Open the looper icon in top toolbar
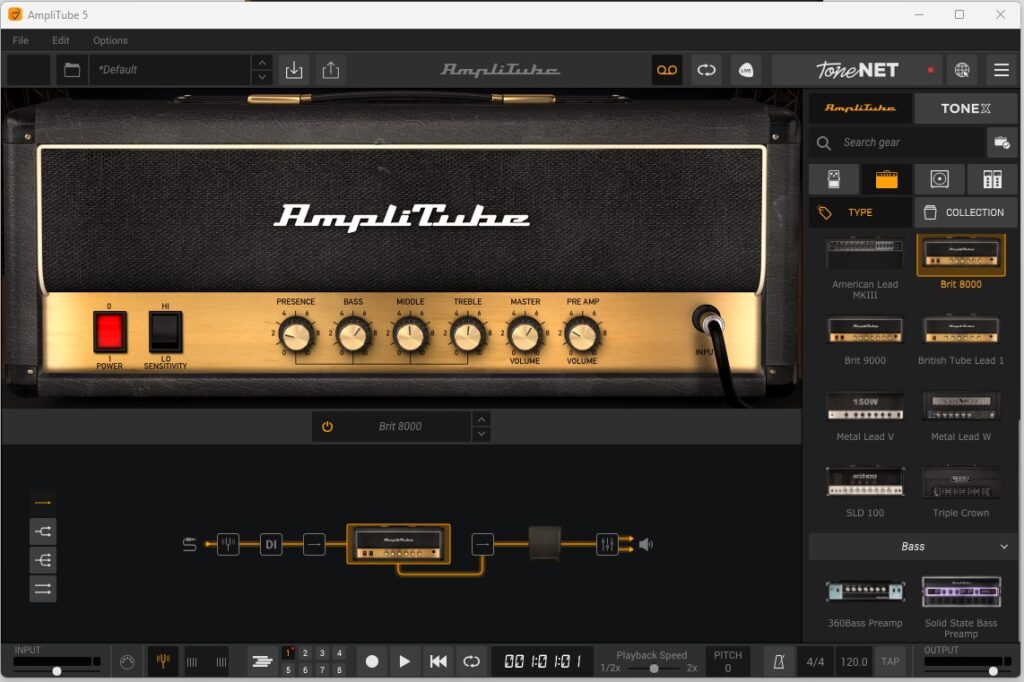This screenshot has height=682, width=1024. click(x=707, y=70)
